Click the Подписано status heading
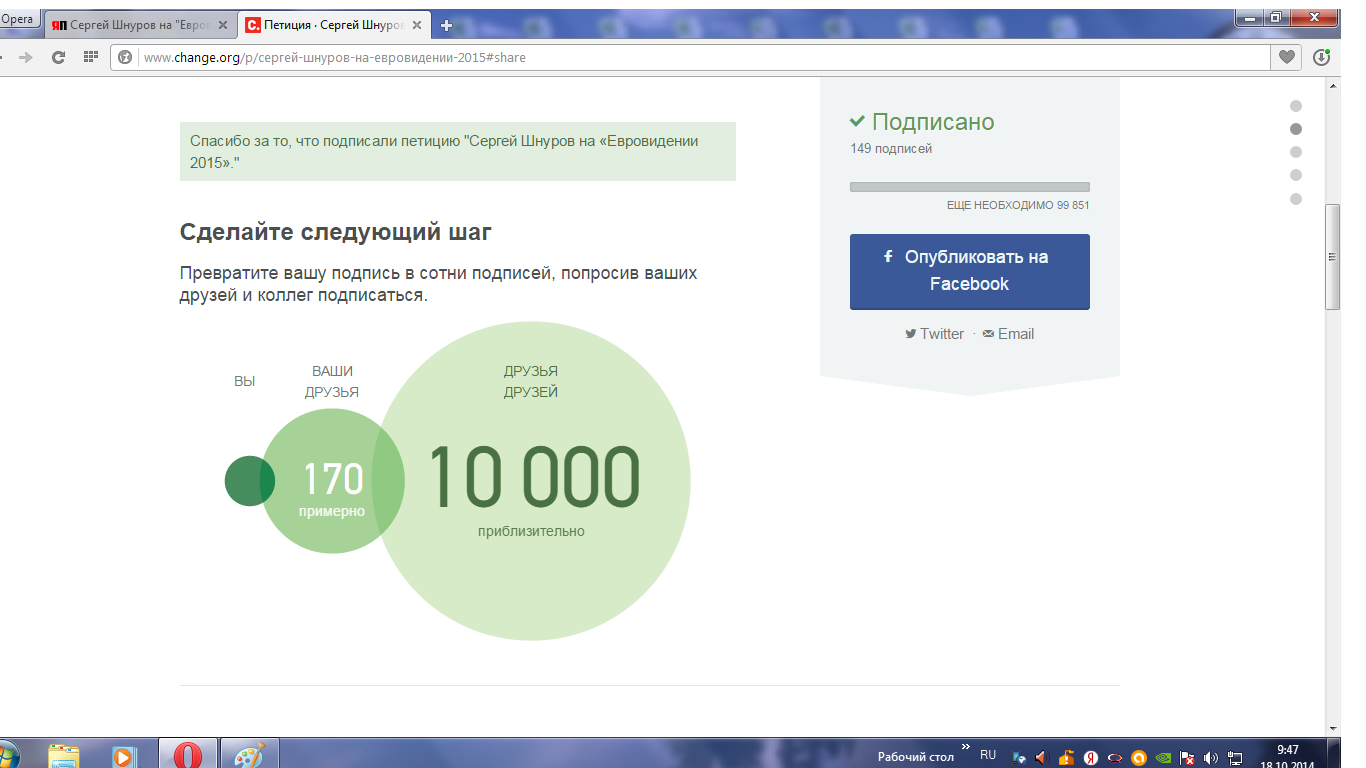1366x768 pixels. tap(922, 122)
